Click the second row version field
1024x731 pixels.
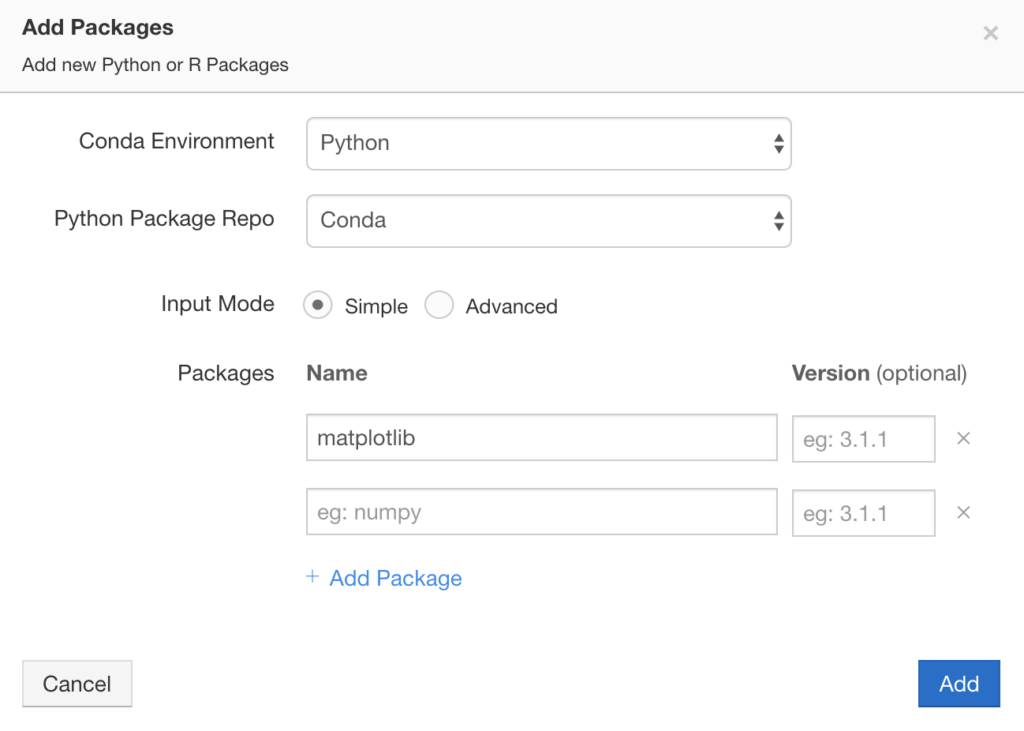tap(863, 512)
